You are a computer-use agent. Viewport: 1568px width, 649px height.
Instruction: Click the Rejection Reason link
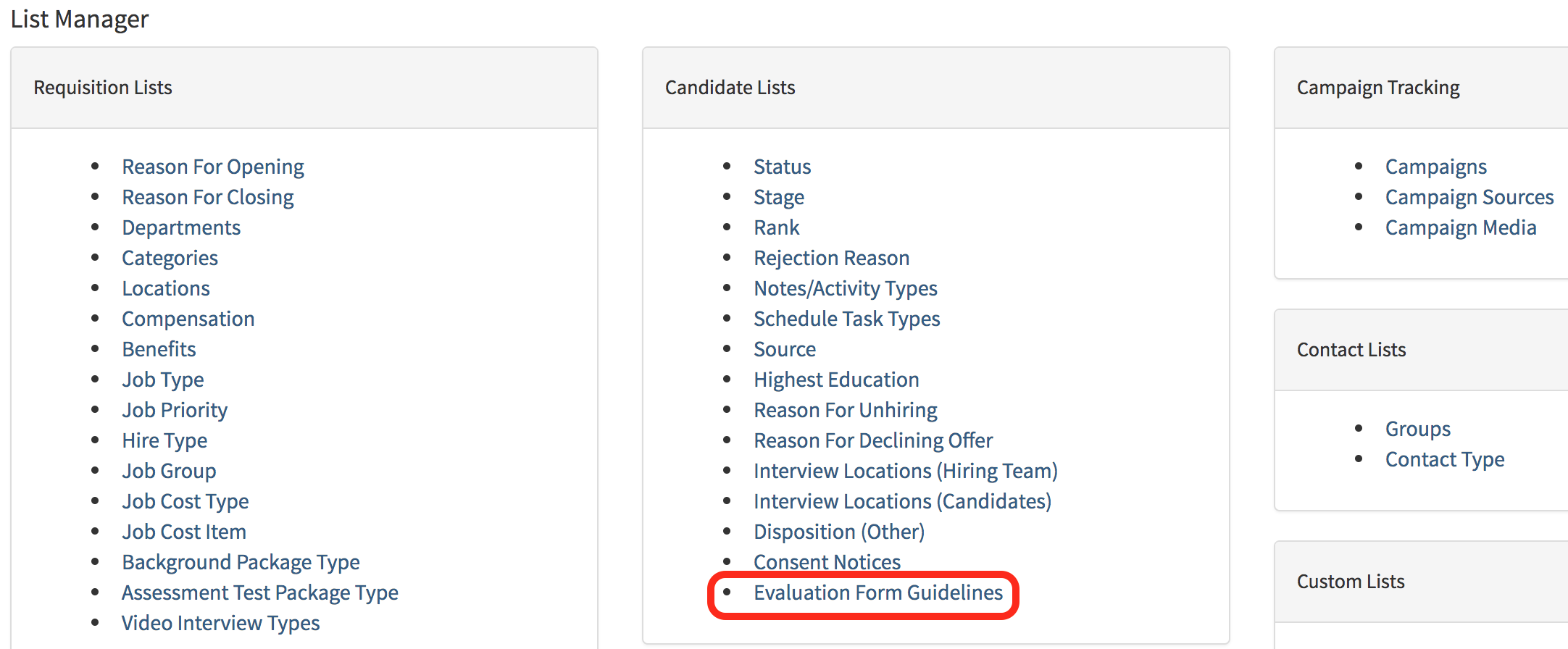click(x=831, y=258)
